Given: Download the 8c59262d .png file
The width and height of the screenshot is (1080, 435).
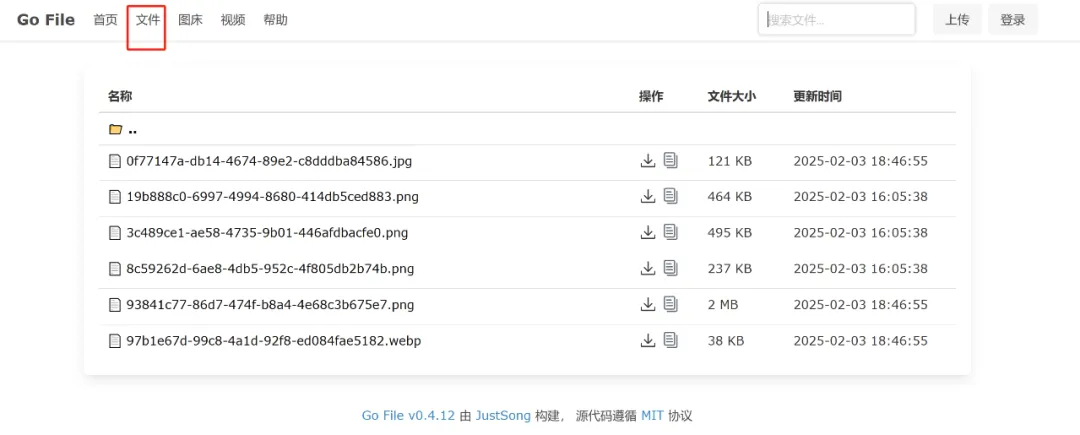Looking at the screenshot, I should point(647,268).
